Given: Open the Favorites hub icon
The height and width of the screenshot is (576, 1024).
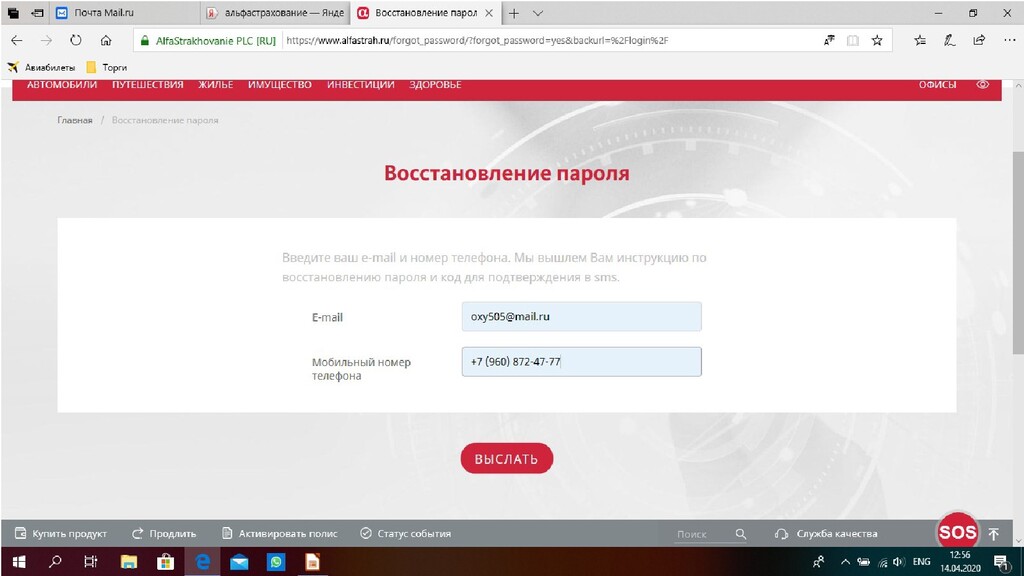Looking at the screenshot, I should [x=920, y=40].
